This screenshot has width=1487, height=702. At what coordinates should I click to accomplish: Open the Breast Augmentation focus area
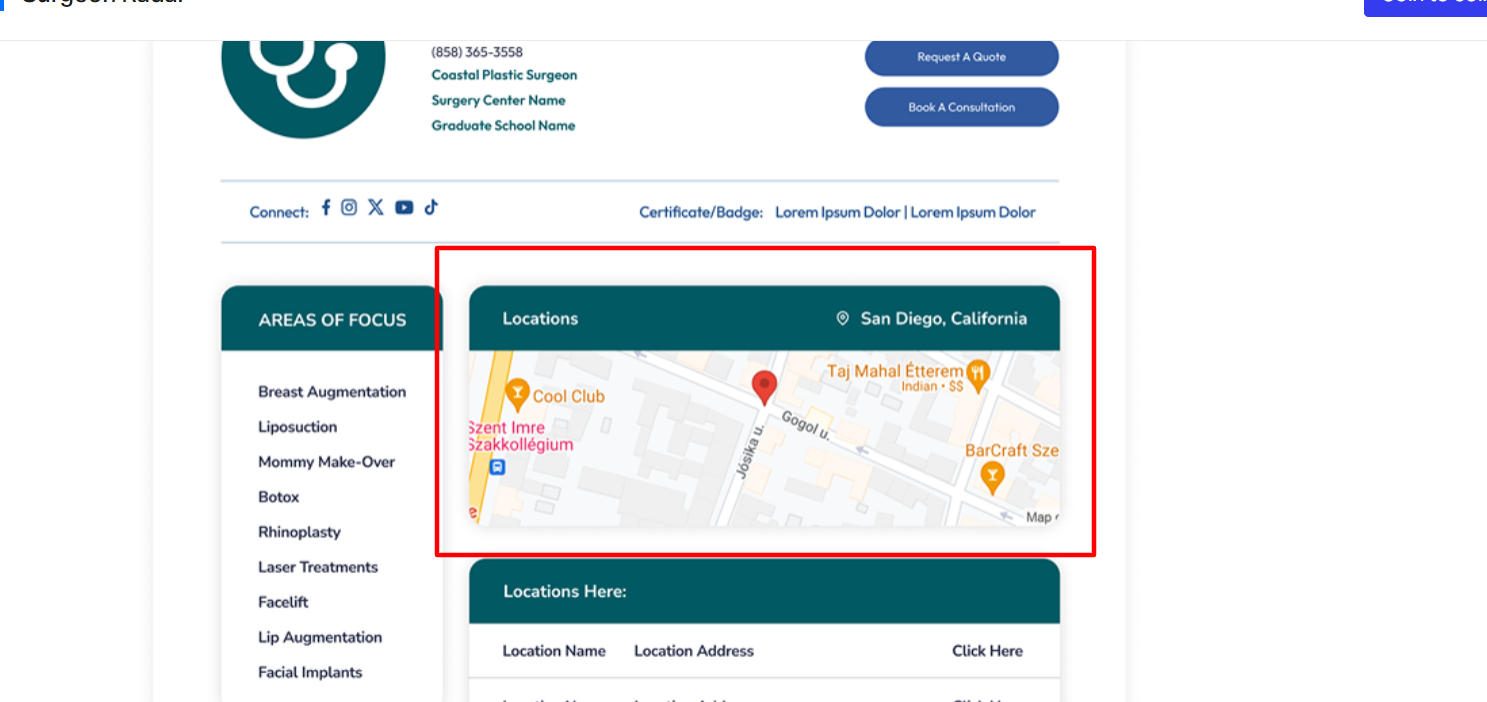click(332, 392)
